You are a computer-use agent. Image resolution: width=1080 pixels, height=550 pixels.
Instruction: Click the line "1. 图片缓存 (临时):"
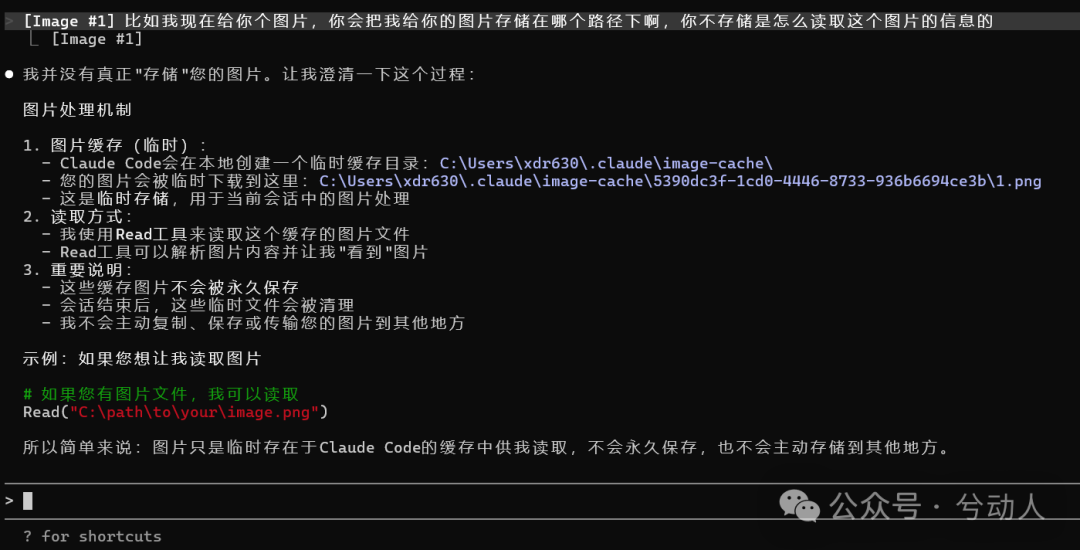[x=115, y=146]
